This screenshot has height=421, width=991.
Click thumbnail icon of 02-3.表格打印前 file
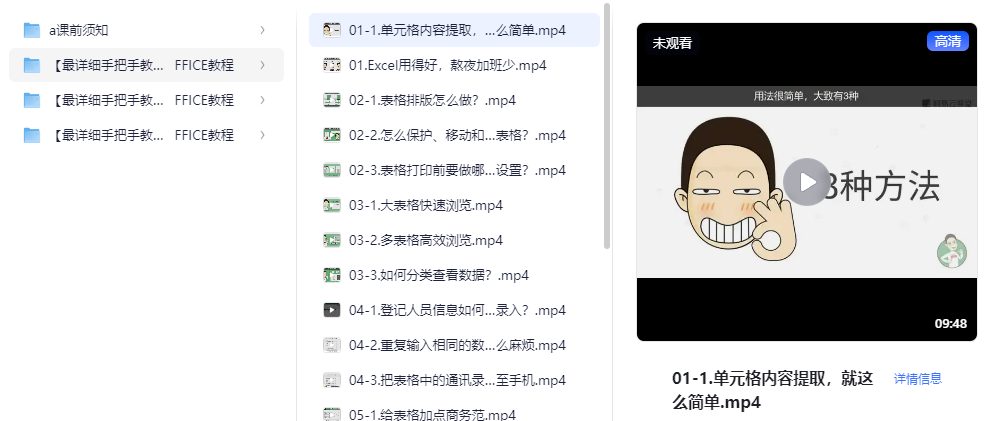point(332,170)
